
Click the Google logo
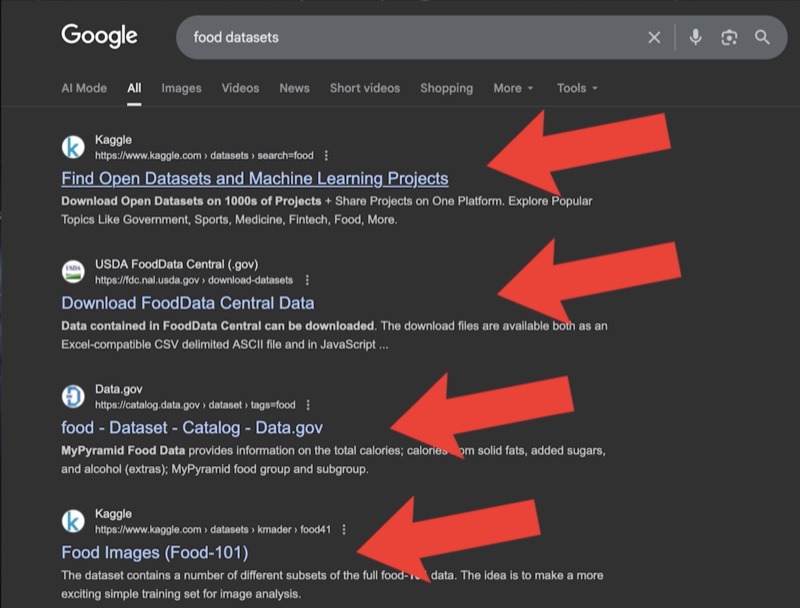[100, 36]
